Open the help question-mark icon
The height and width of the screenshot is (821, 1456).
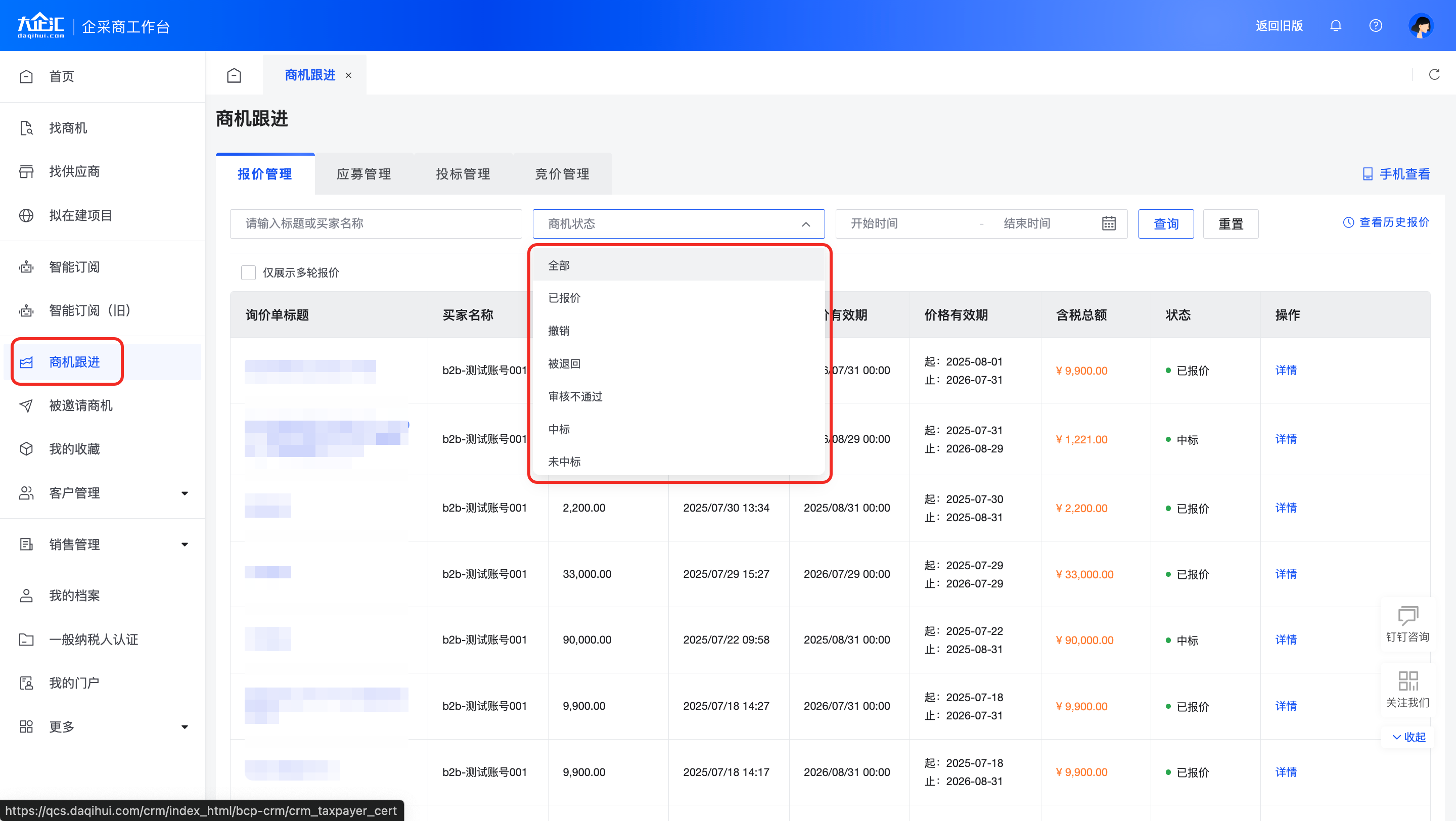point(1376,26)
